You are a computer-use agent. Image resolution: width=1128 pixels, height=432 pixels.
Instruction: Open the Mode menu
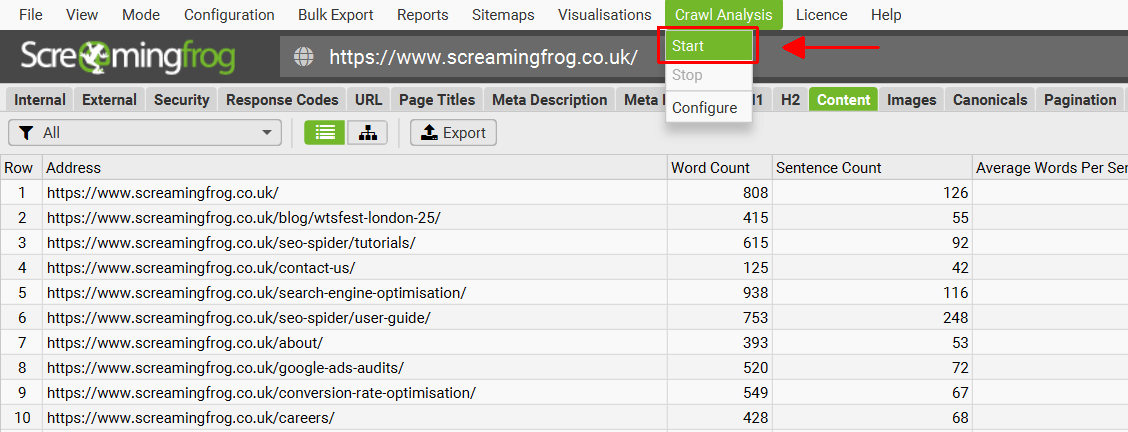[x=141, y=14]
